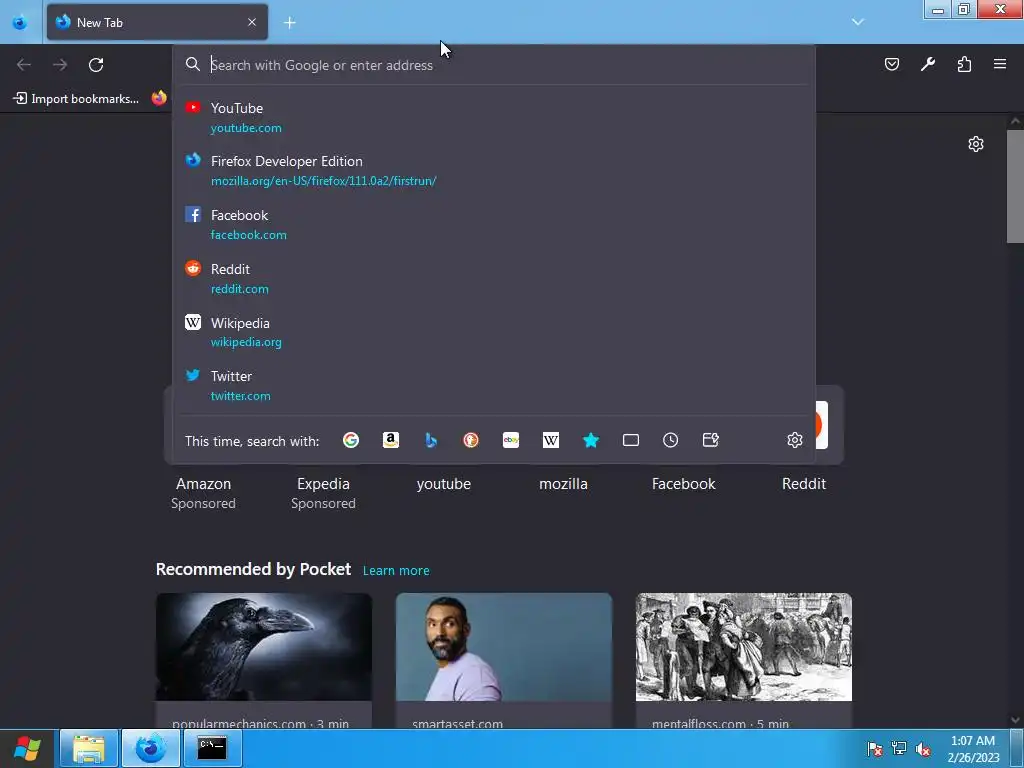Click the network tray icon

point(899,749)
